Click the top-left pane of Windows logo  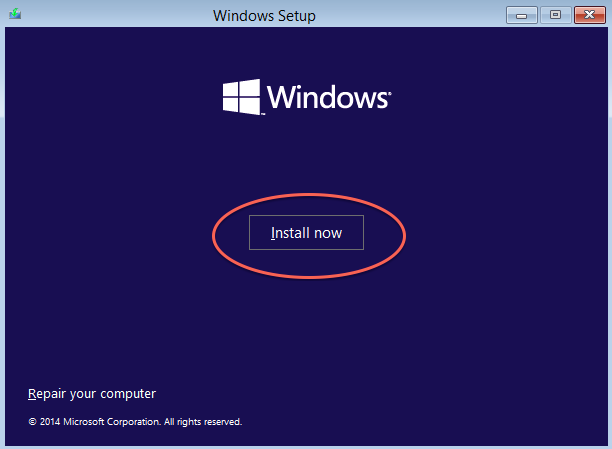231,89
